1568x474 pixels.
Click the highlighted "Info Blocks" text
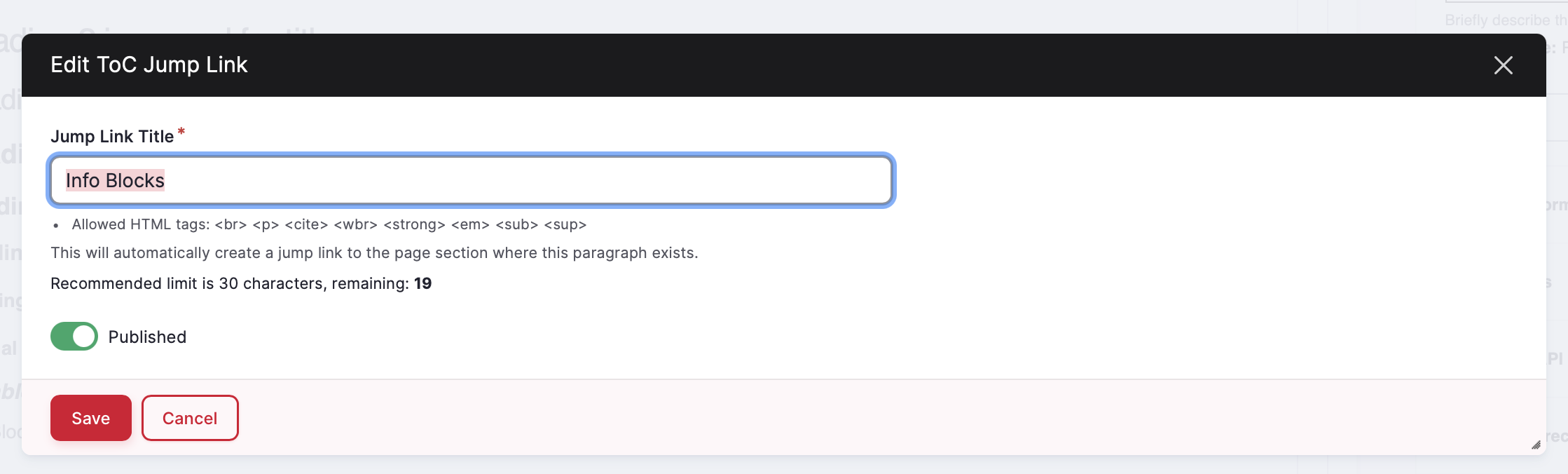pos(115,181)
